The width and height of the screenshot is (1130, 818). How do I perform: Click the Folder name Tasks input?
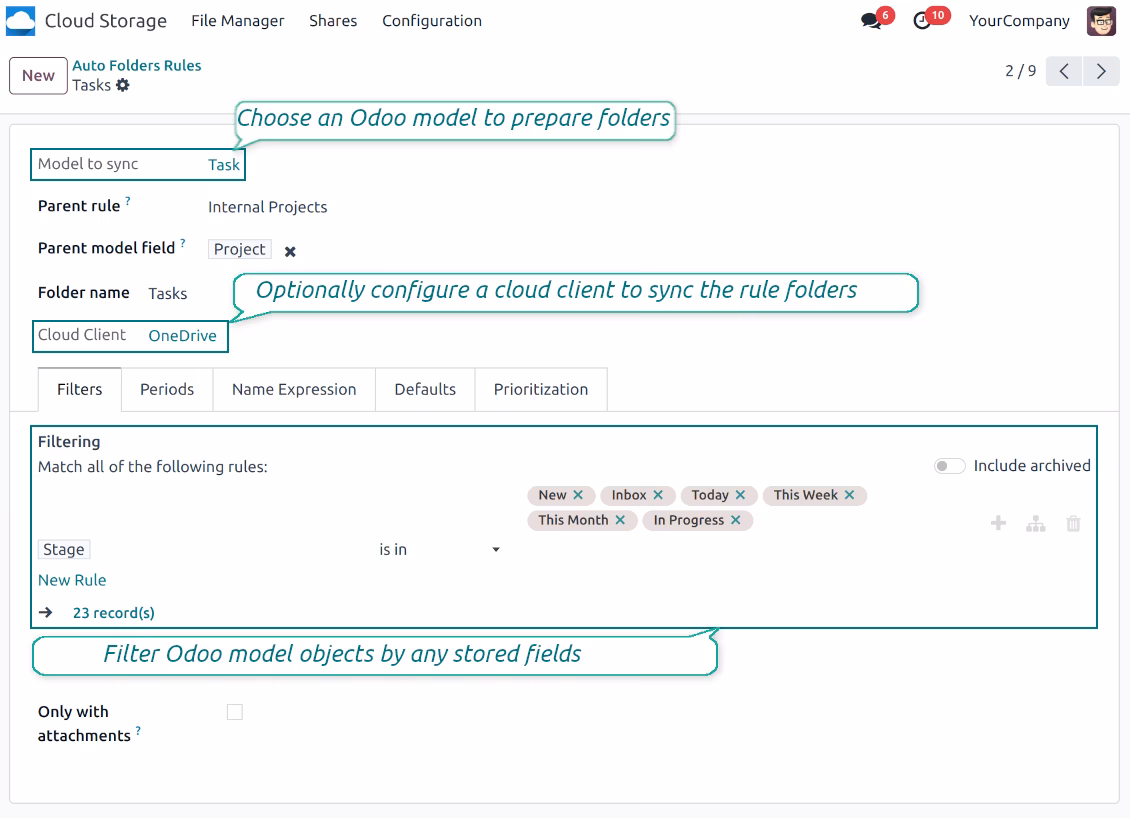click(168, 293)
